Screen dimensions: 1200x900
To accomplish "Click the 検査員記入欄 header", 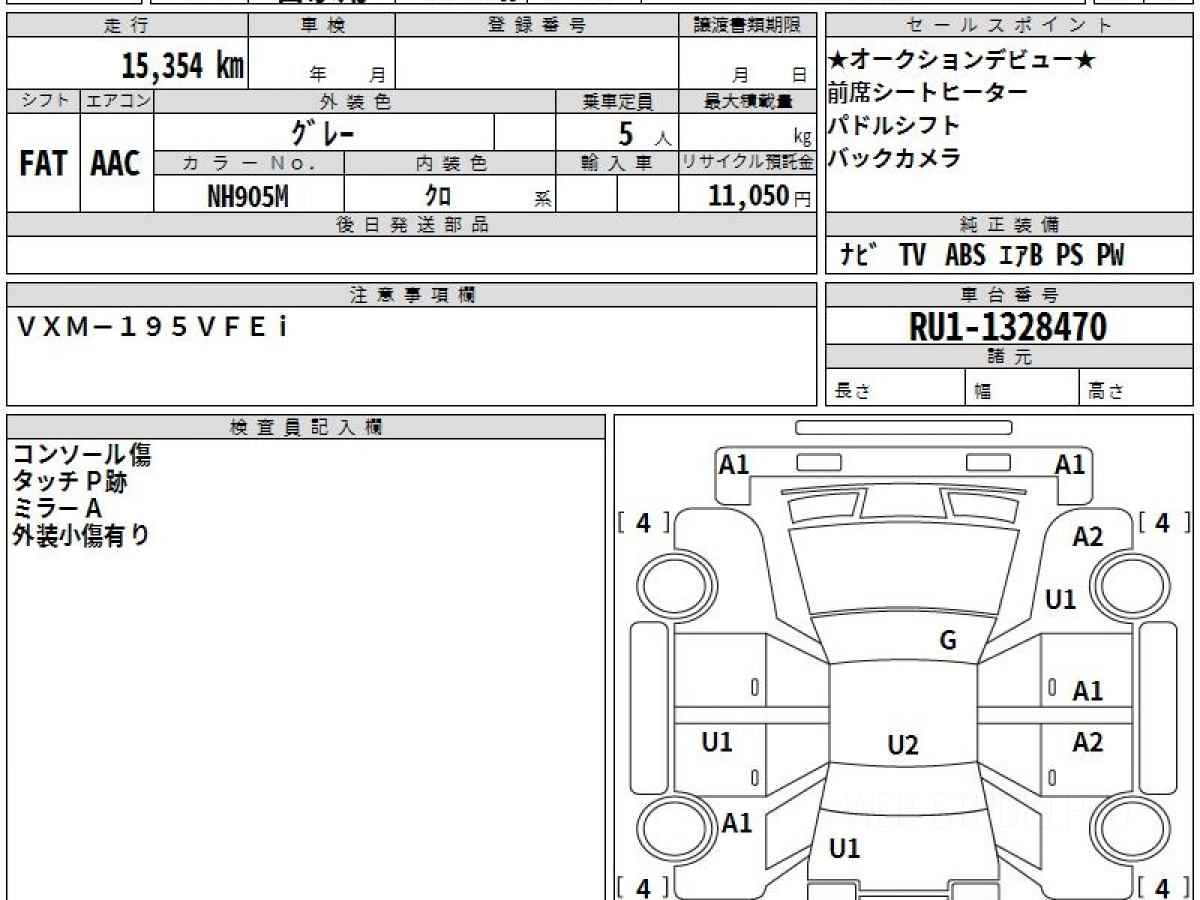I will coord(306,427).
